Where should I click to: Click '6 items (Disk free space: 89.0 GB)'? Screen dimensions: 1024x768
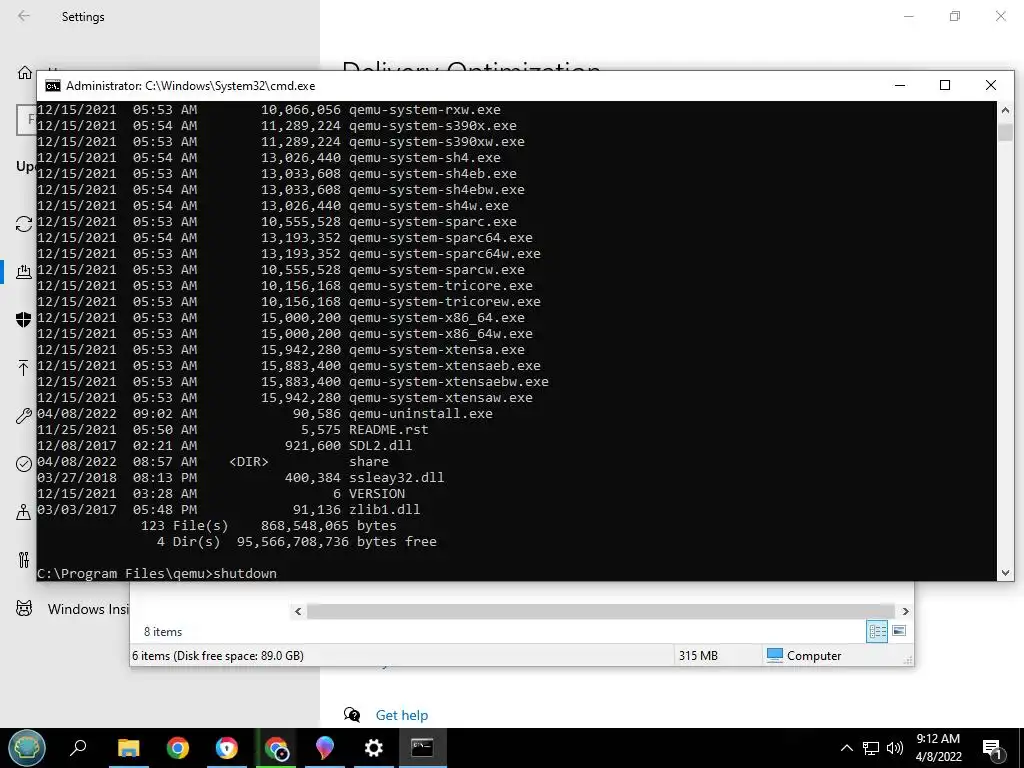(x=218, y=656)
